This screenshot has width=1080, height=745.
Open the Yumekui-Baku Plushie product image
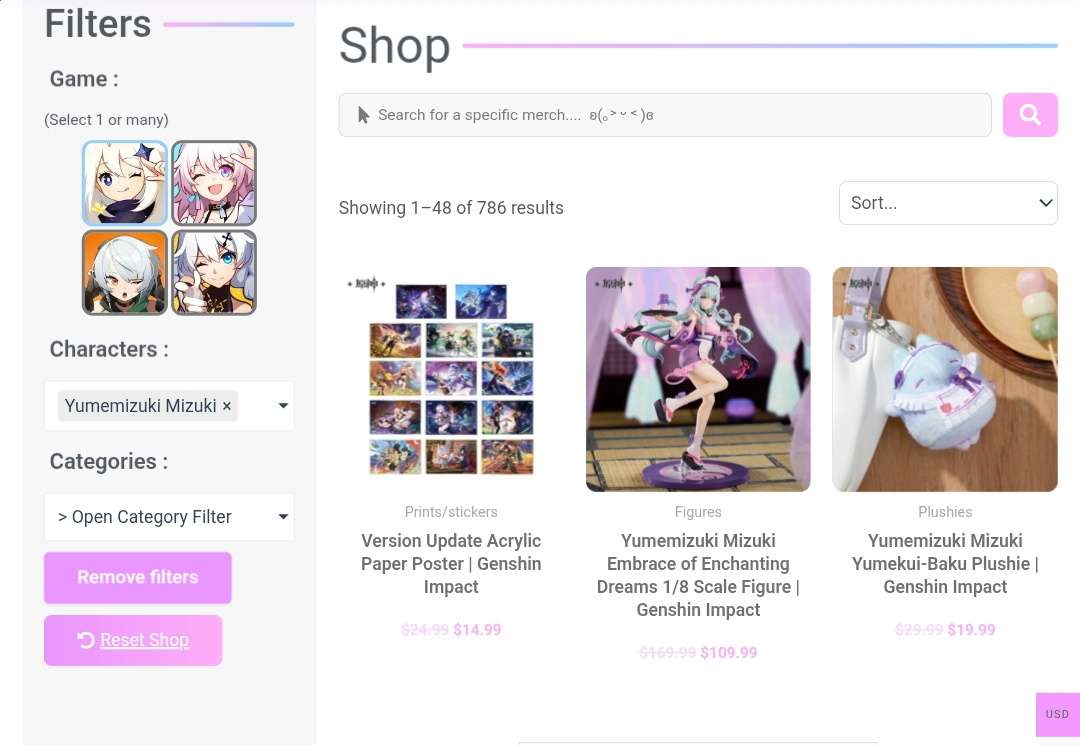pyautogui.click(x=945, y=379)
